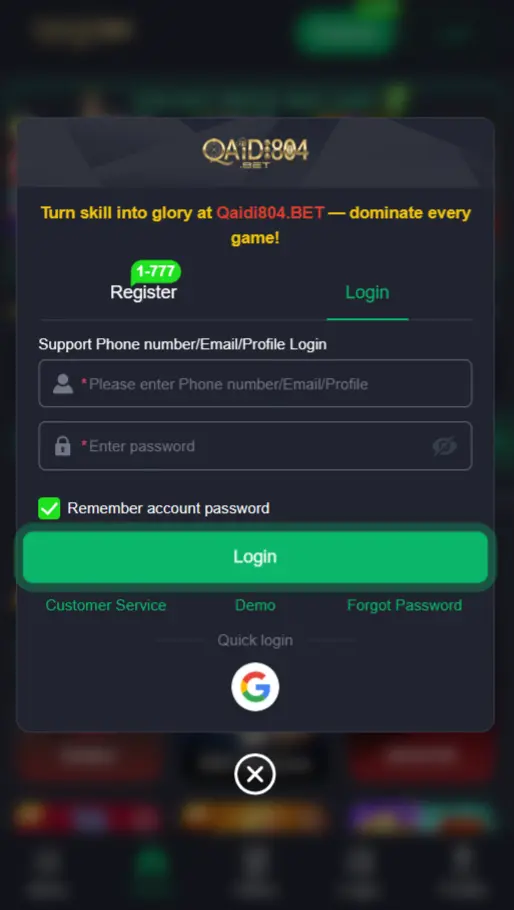Click the blurred green header button behind dialog

click(346, 32)
